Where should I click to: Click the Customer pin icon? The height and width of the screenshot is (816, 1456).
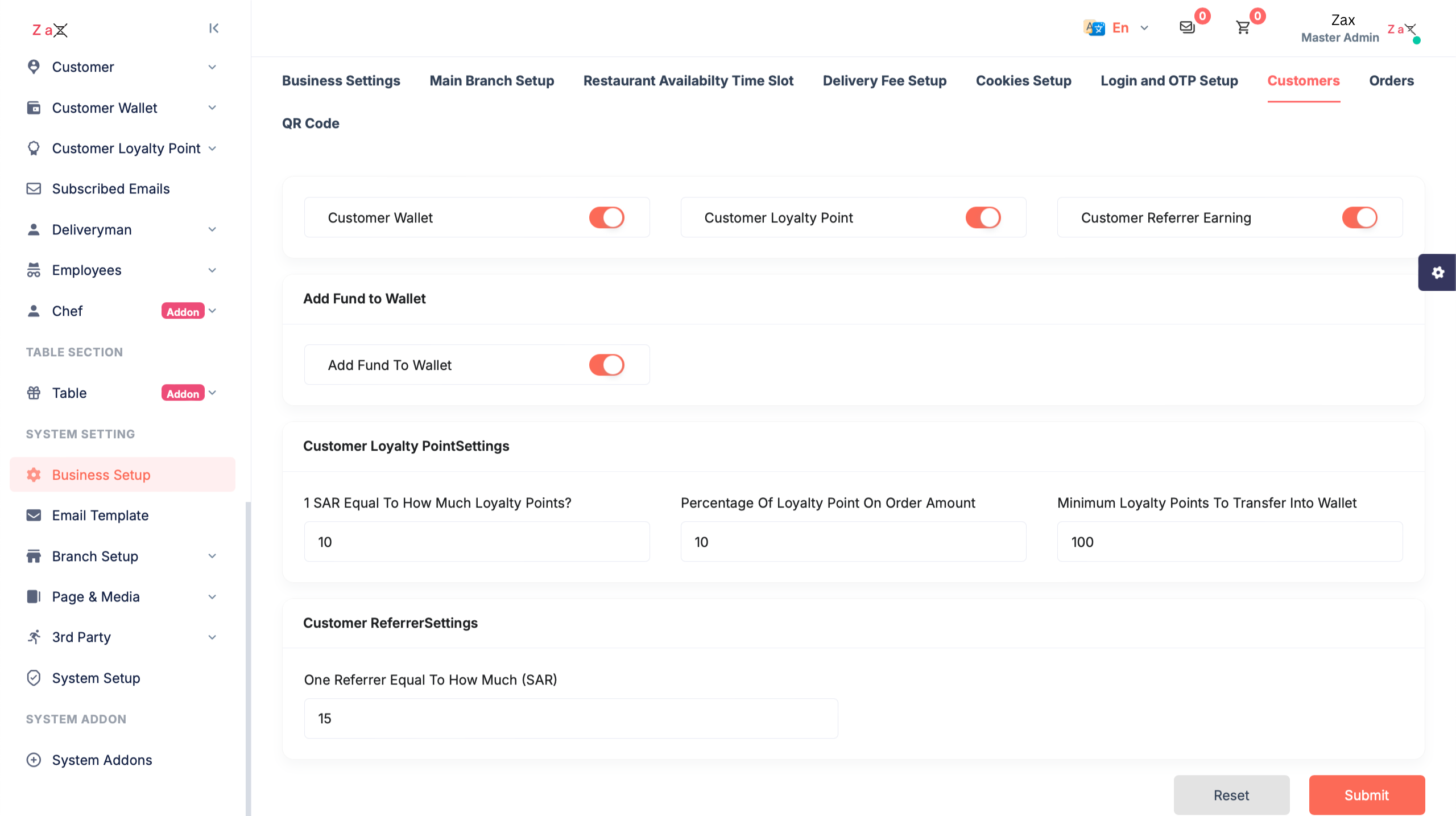coord(34,67)
